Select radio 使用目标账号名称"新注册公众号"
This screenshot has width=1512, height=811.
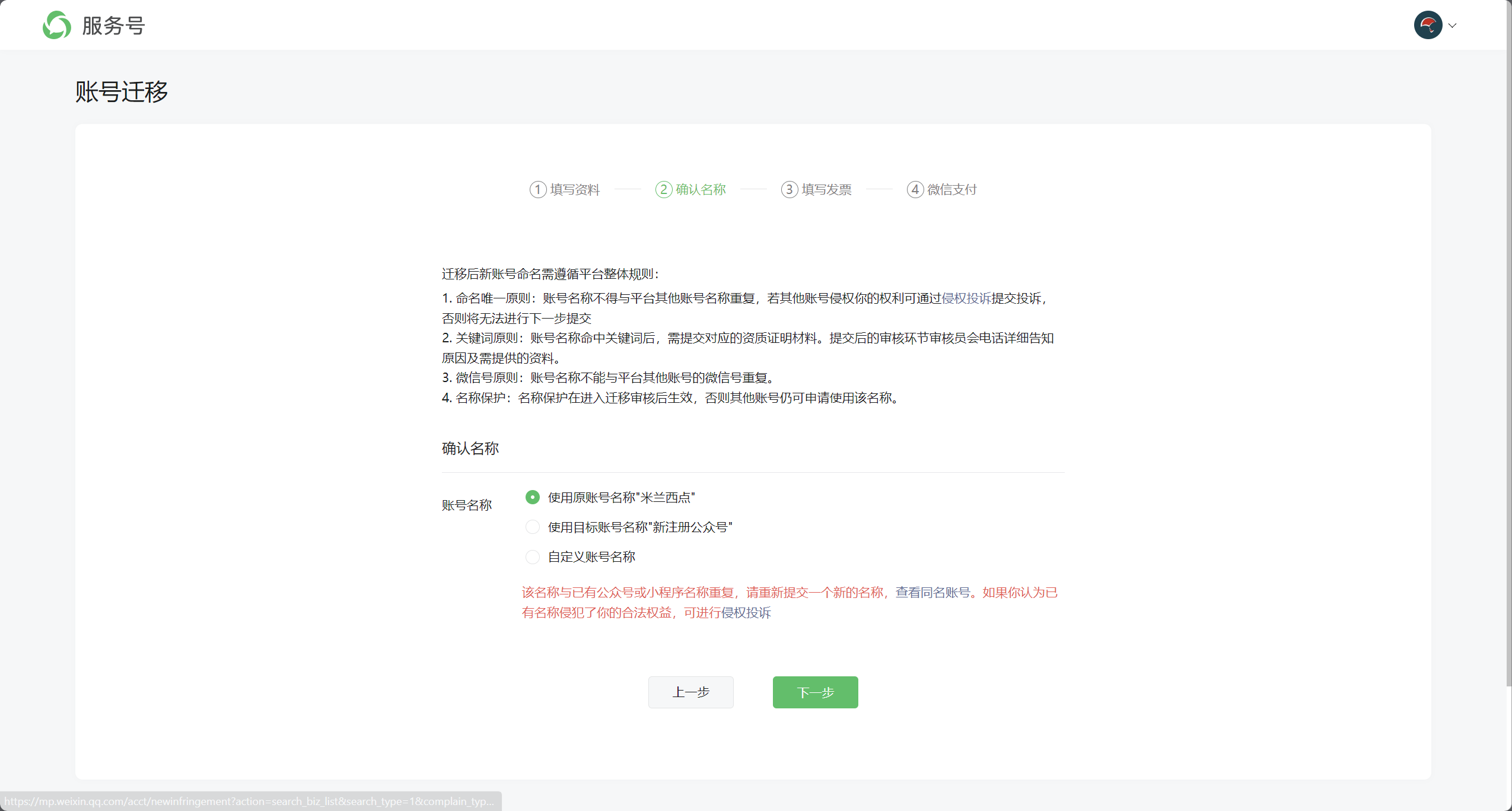[533, 527]
